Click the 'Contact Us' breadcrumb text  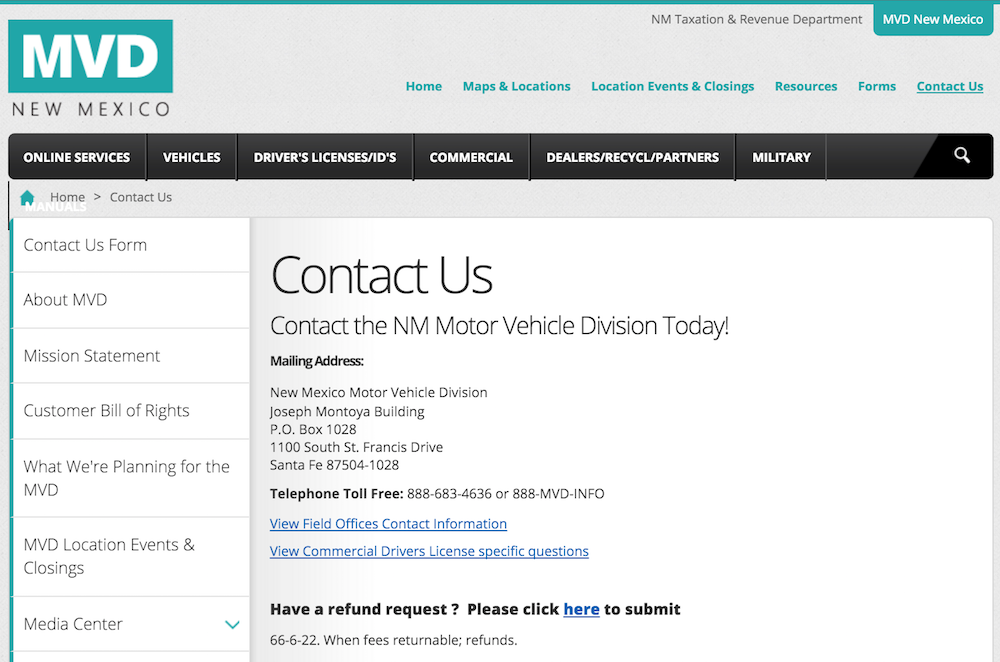pos(140,197)
